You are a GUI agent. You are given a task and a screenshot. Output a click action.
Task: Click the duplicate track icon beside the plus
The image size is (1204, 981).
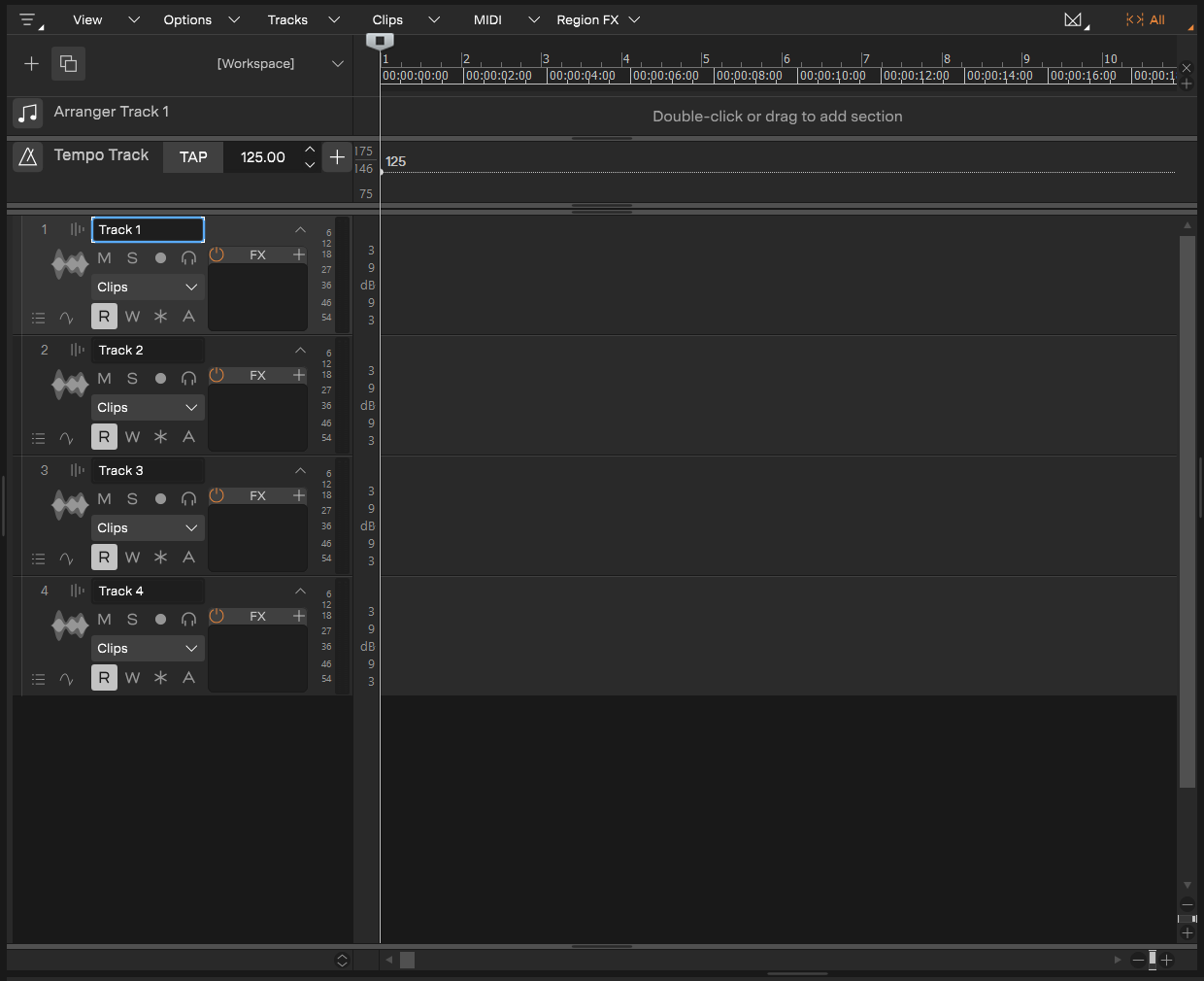[x=67, y=63]
